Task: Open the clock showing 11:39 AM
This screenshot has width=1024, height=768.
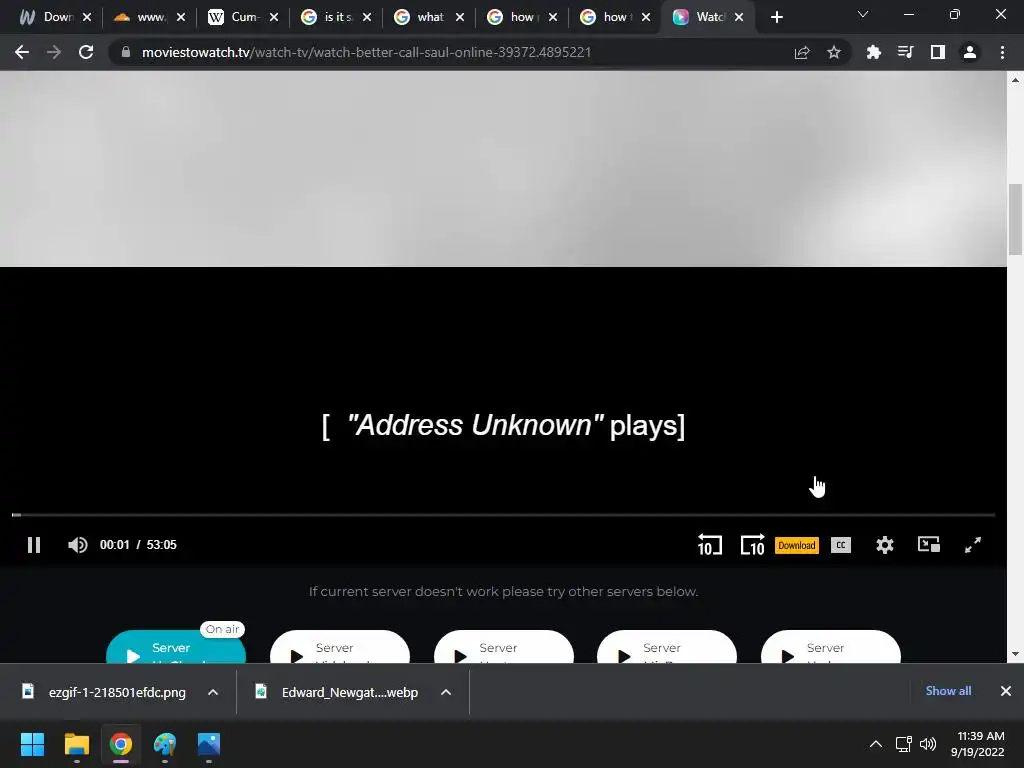Action: click(x=978, y=744)
